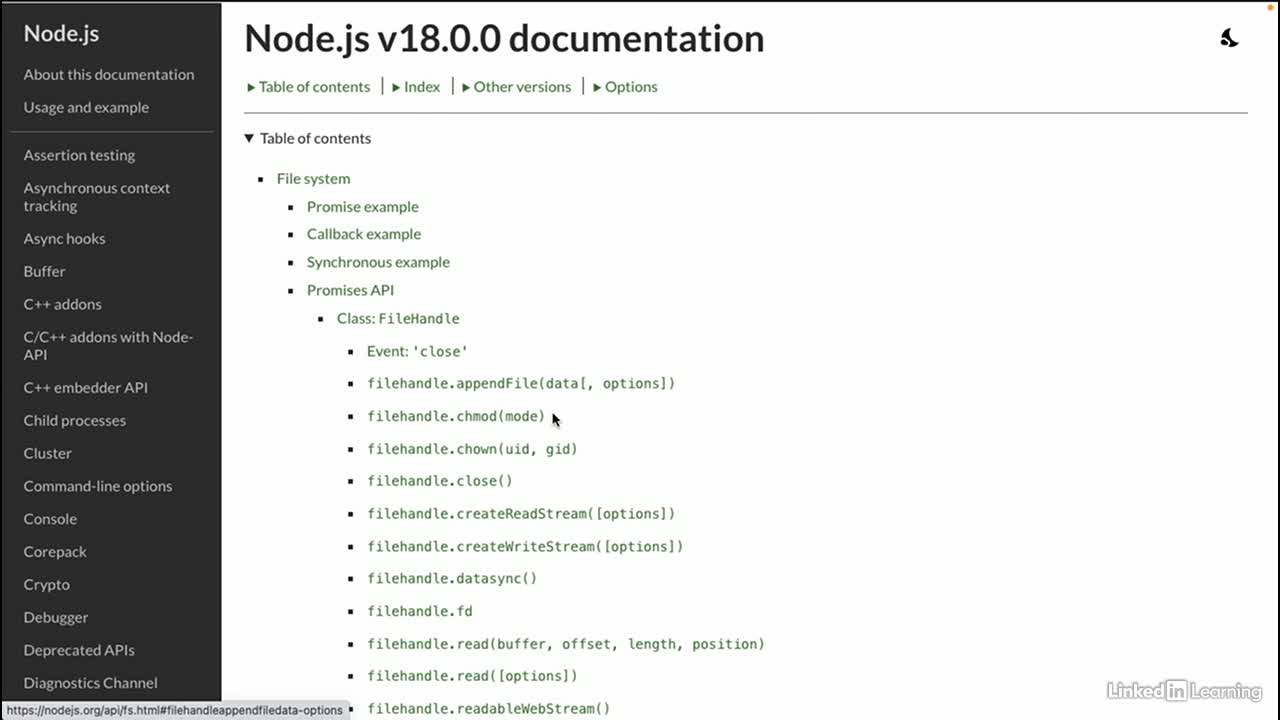The height and width of the screenshot is (720, 1280).
Task: Toggle dark mode with the moon icon
Action: pyautogui.click(x=1229, y=38)
